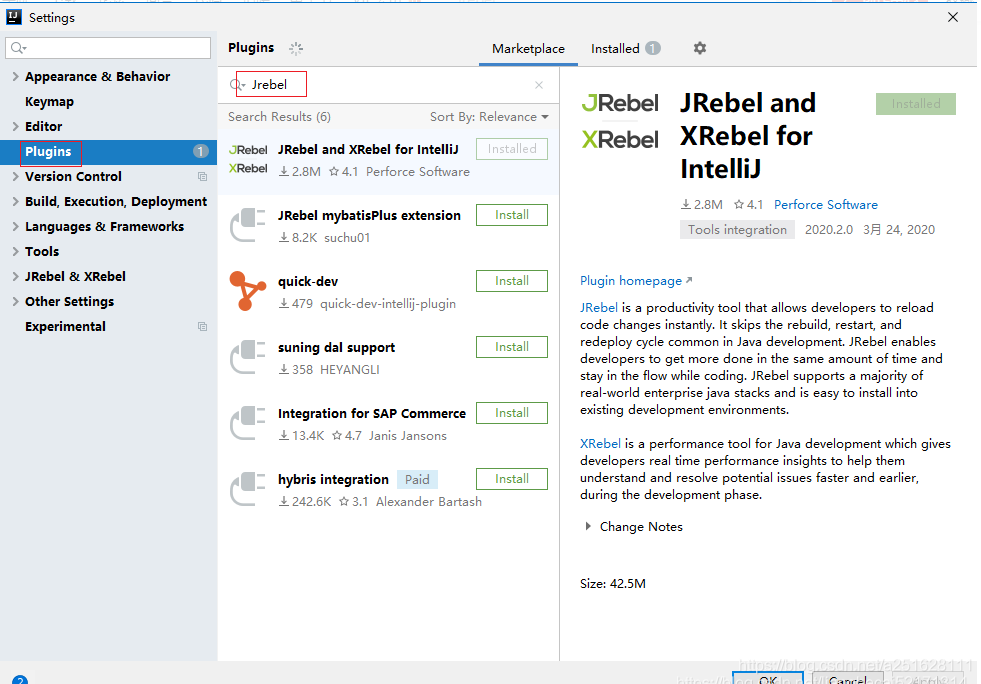The image size is (981, 684).
Task: Select Experimental in settings tree
Action: tap(65, 327)
